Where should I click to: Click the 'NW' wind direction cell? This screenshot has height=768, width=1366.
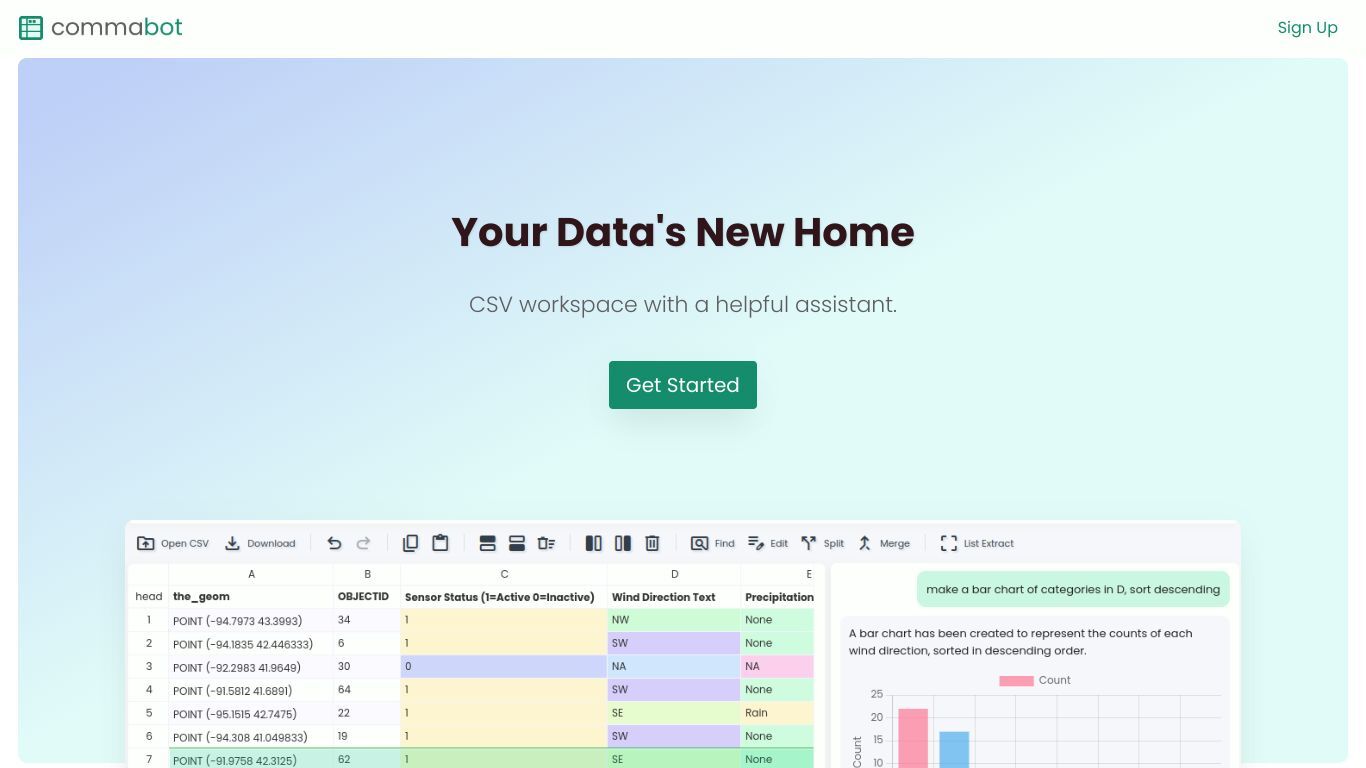point(674,620)
